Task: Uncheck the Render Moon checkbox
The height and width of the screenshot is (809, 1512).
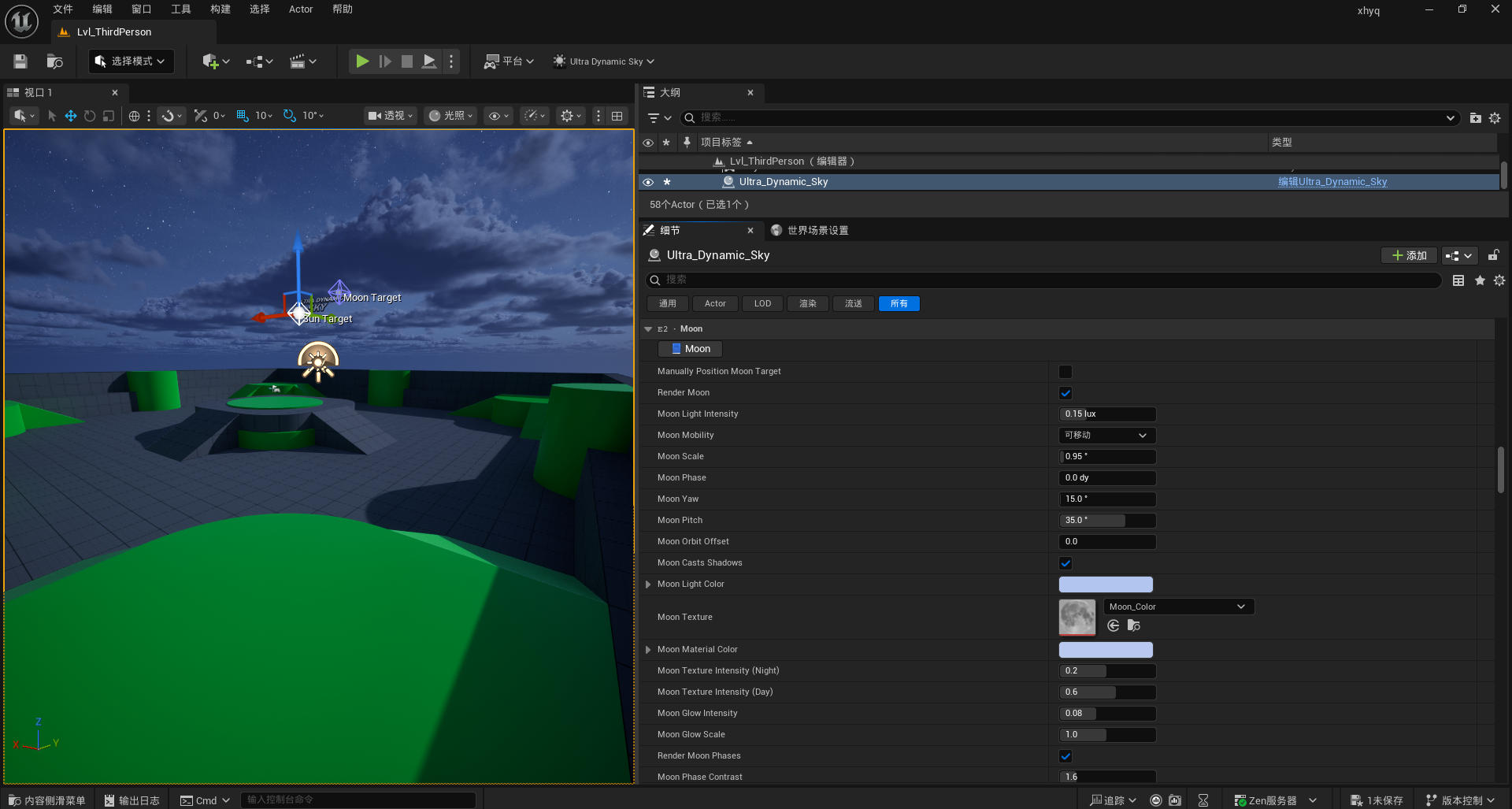Action: [1065, 393]
